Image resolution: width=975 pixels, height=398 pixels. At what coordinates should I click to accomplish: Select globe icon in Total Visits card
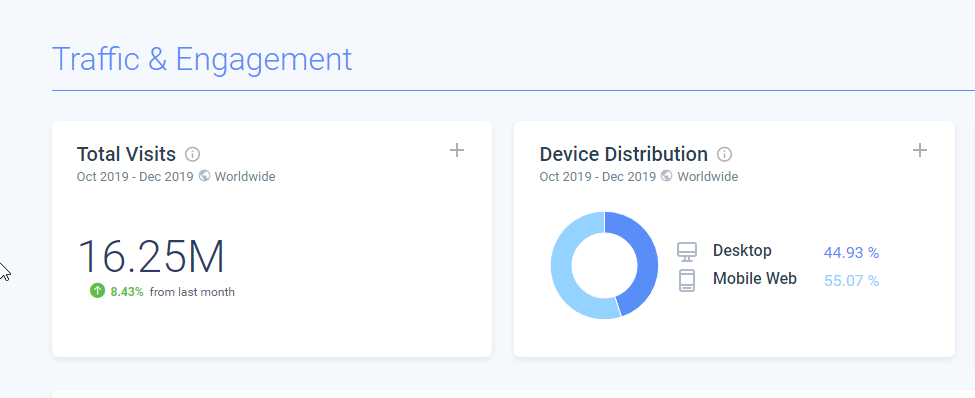click(x=204, y=176)
